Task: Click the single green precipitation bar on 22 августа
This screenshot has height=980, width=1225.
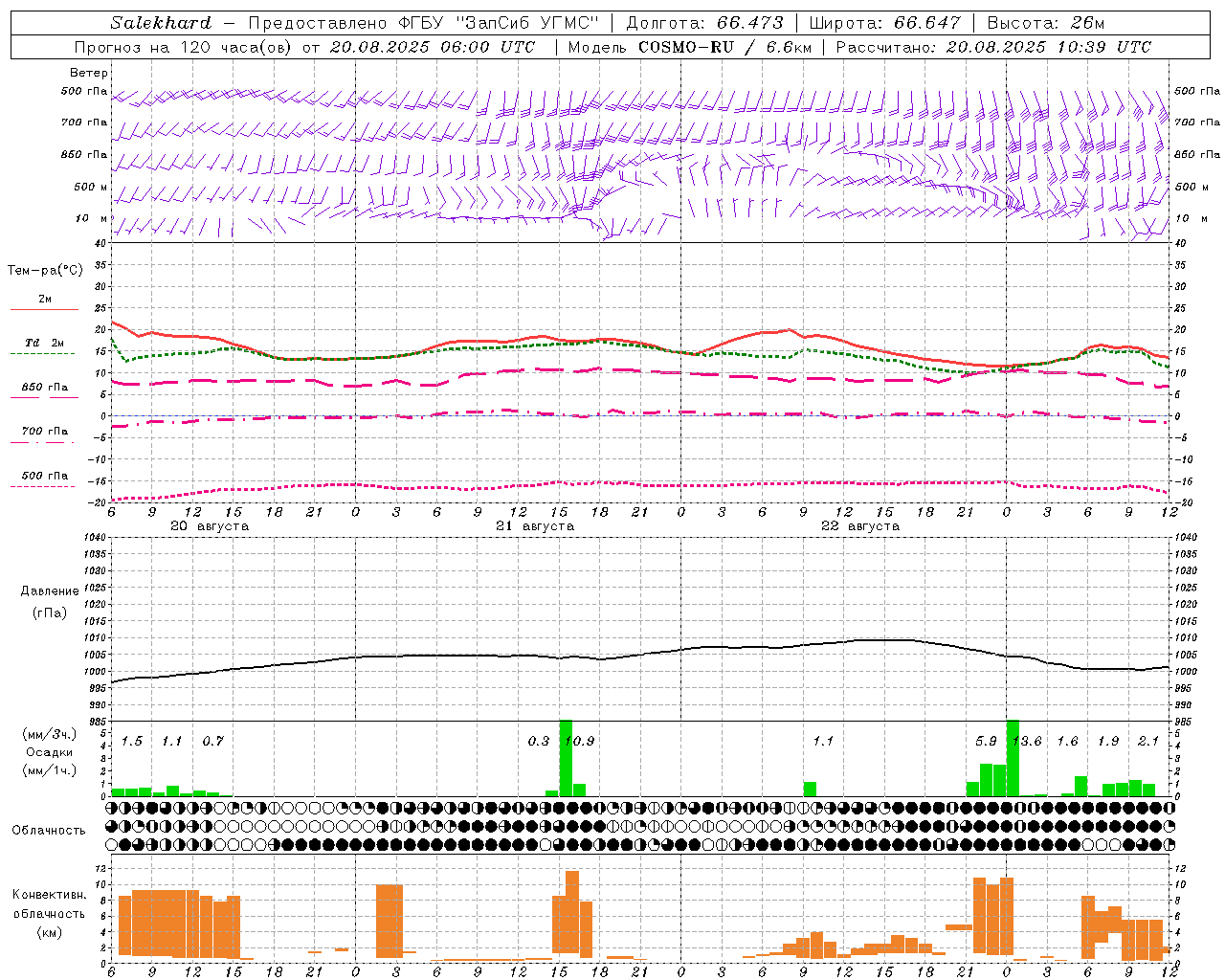Action: click(810, 789)
